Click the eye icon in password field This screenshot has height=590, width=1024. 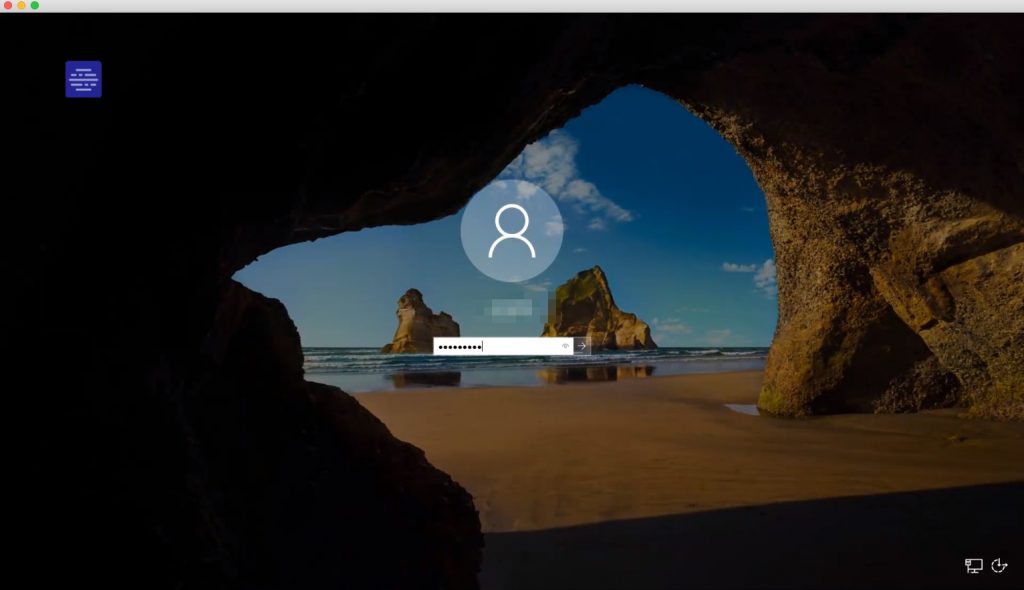click(565, 346)
